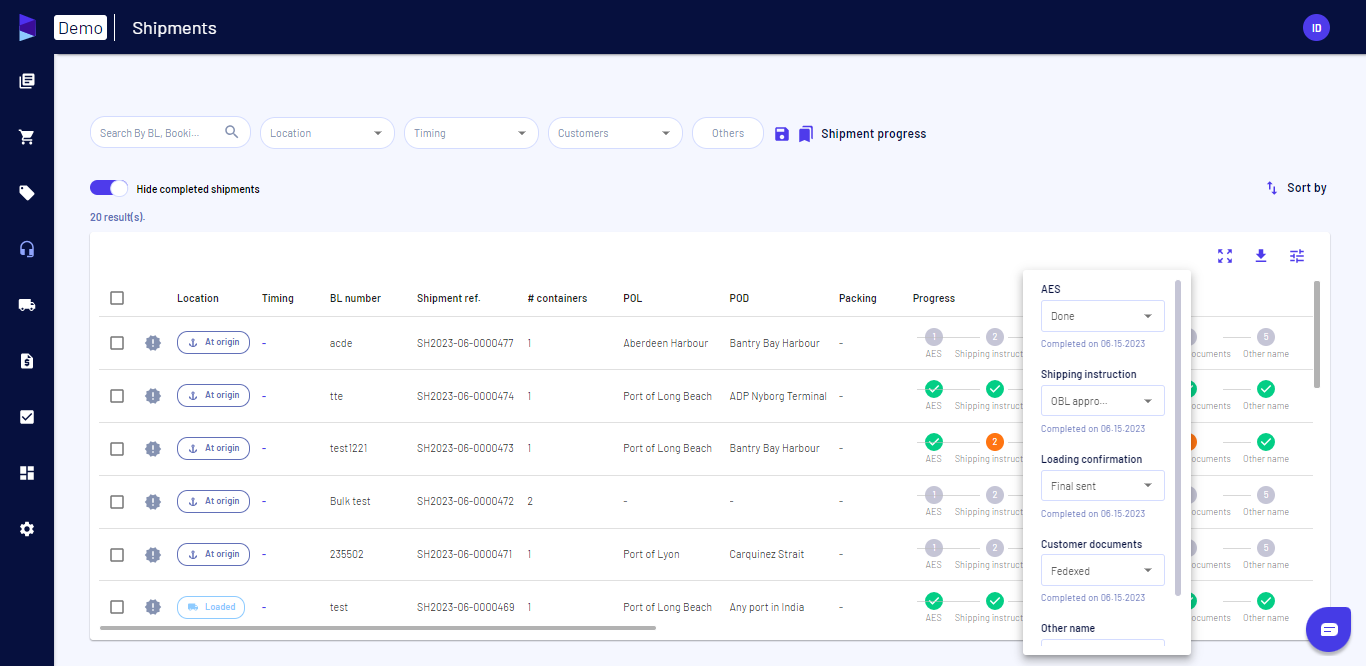Image resolution: width=1366 pixels, height=666 pixels.
Task: Open the dashboard grid sidebar icon
Action: (x=27, y=473)
